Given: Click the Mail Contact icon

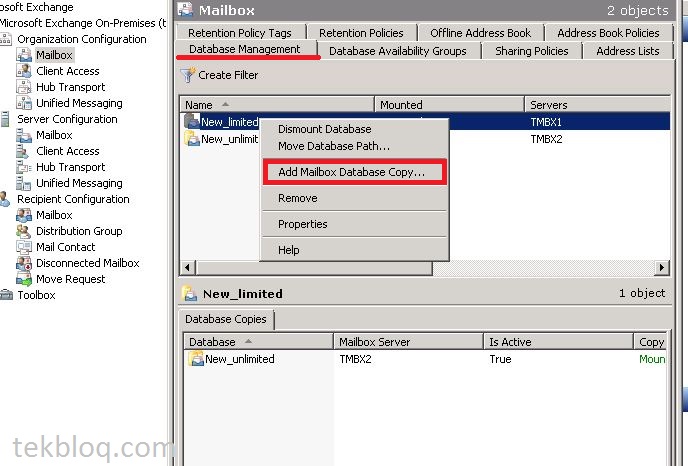Looking at the screenshot, I should pos(24,247).
